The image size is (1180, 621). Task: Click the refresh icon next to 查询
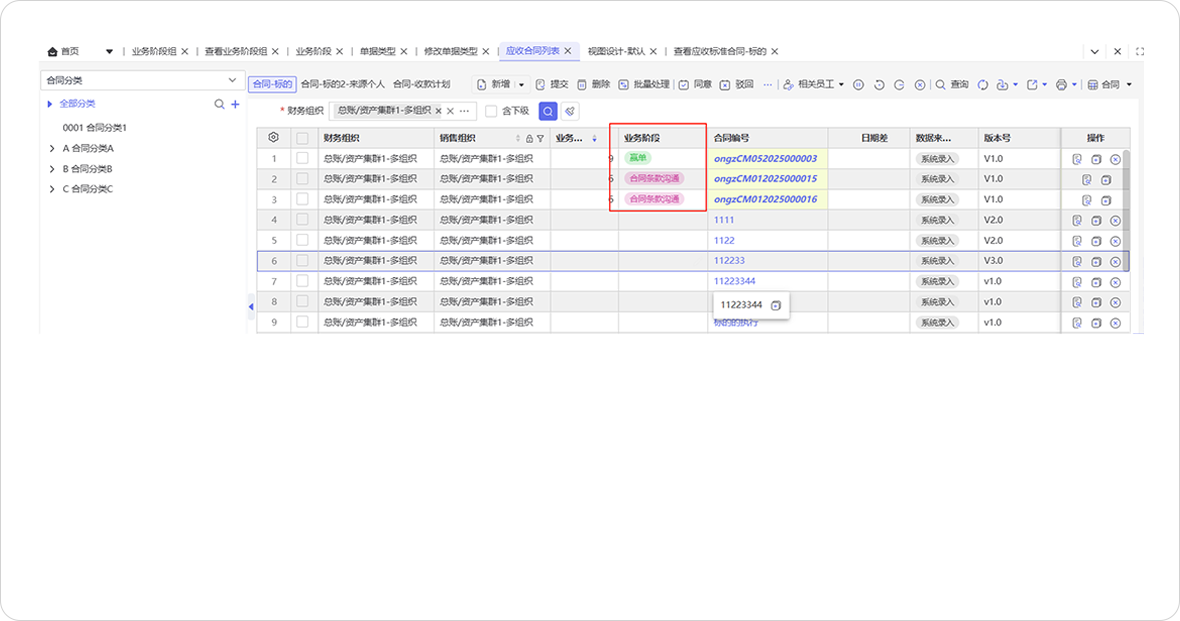[x=982, y=85]
